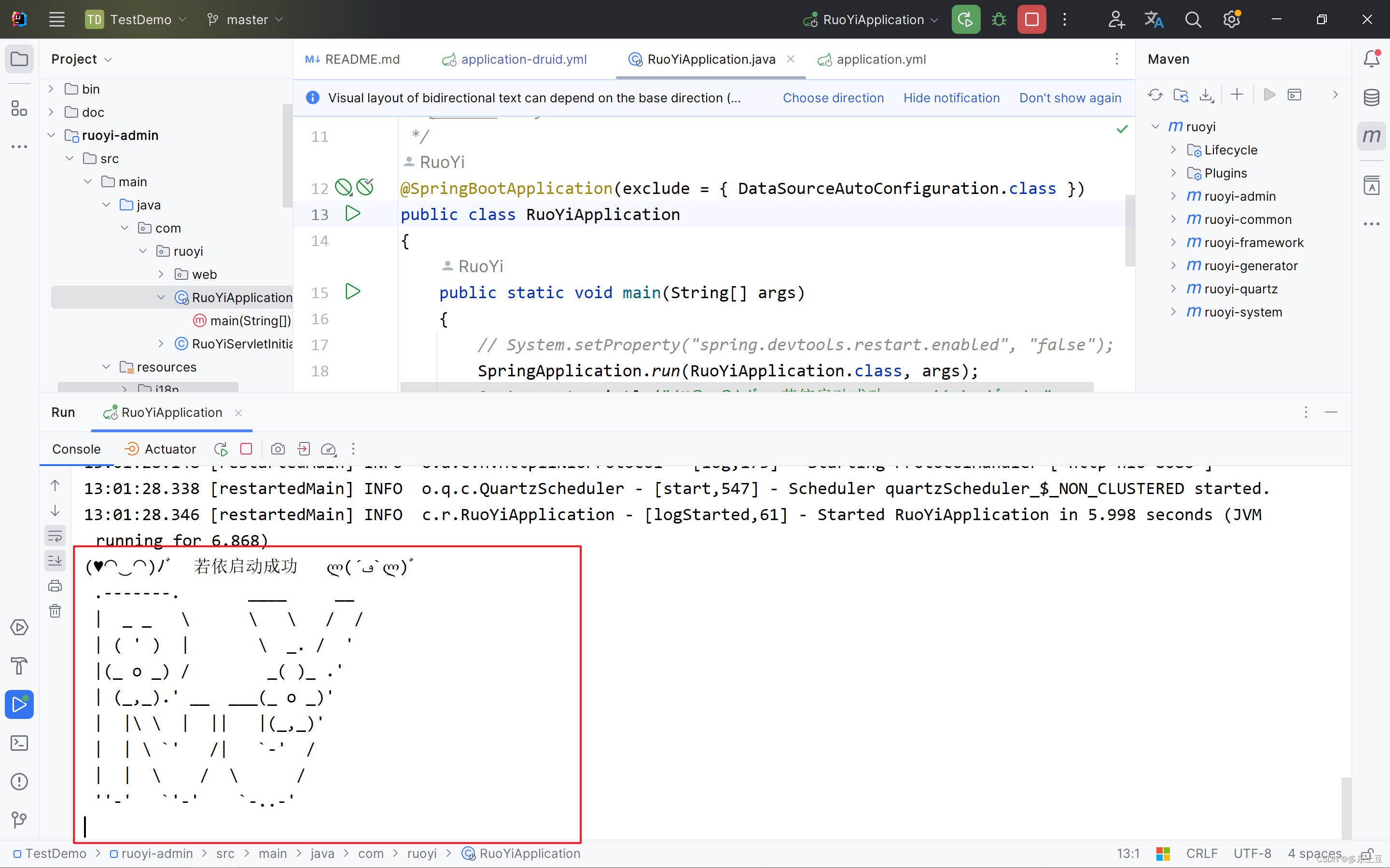Open the Database tool window icon

(x=1371, y=97)
